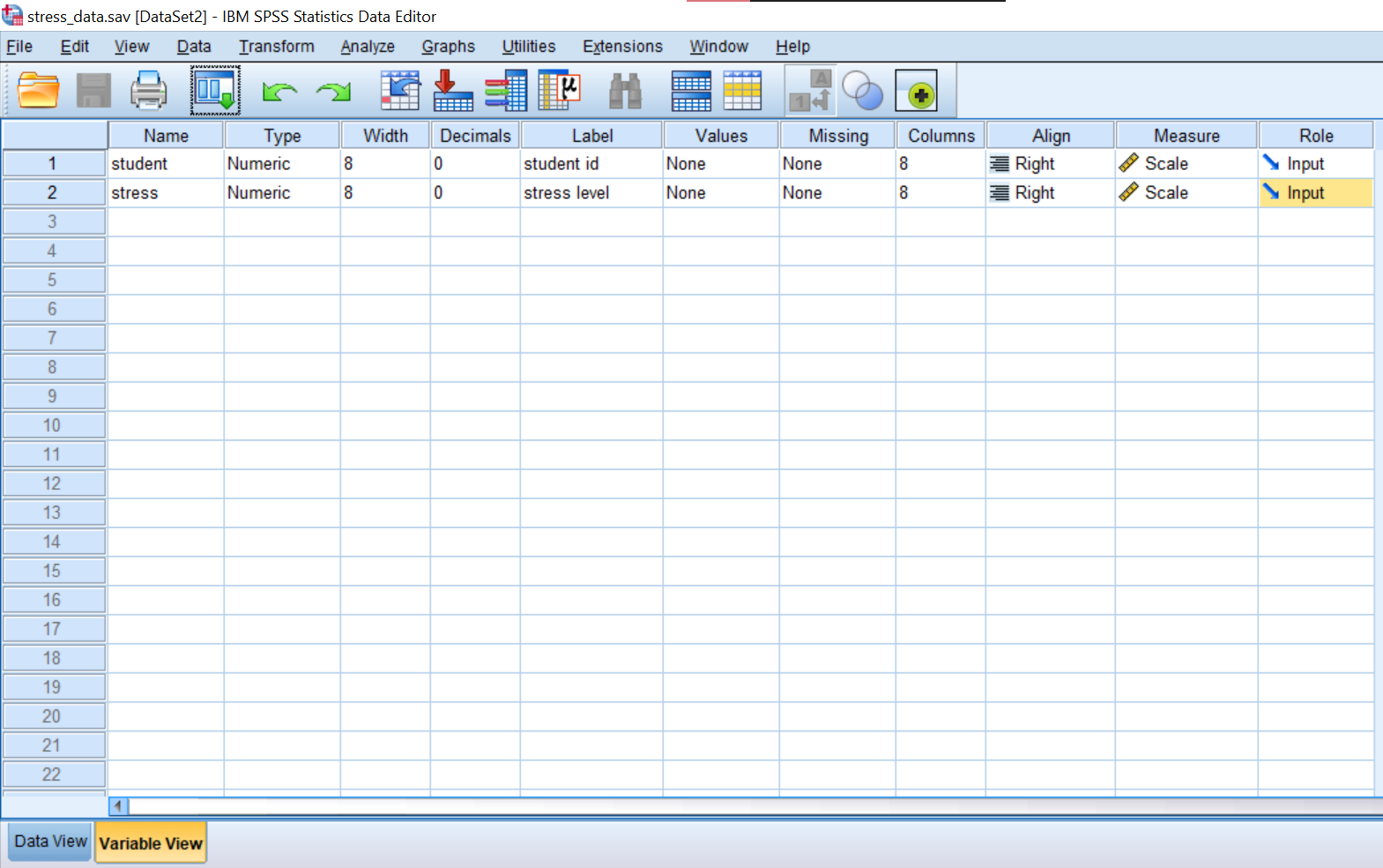This screenshot has height=868, width=1383.
Task: Open the Analyze menu
Action: pyautogui.click(x=368, y=47)
